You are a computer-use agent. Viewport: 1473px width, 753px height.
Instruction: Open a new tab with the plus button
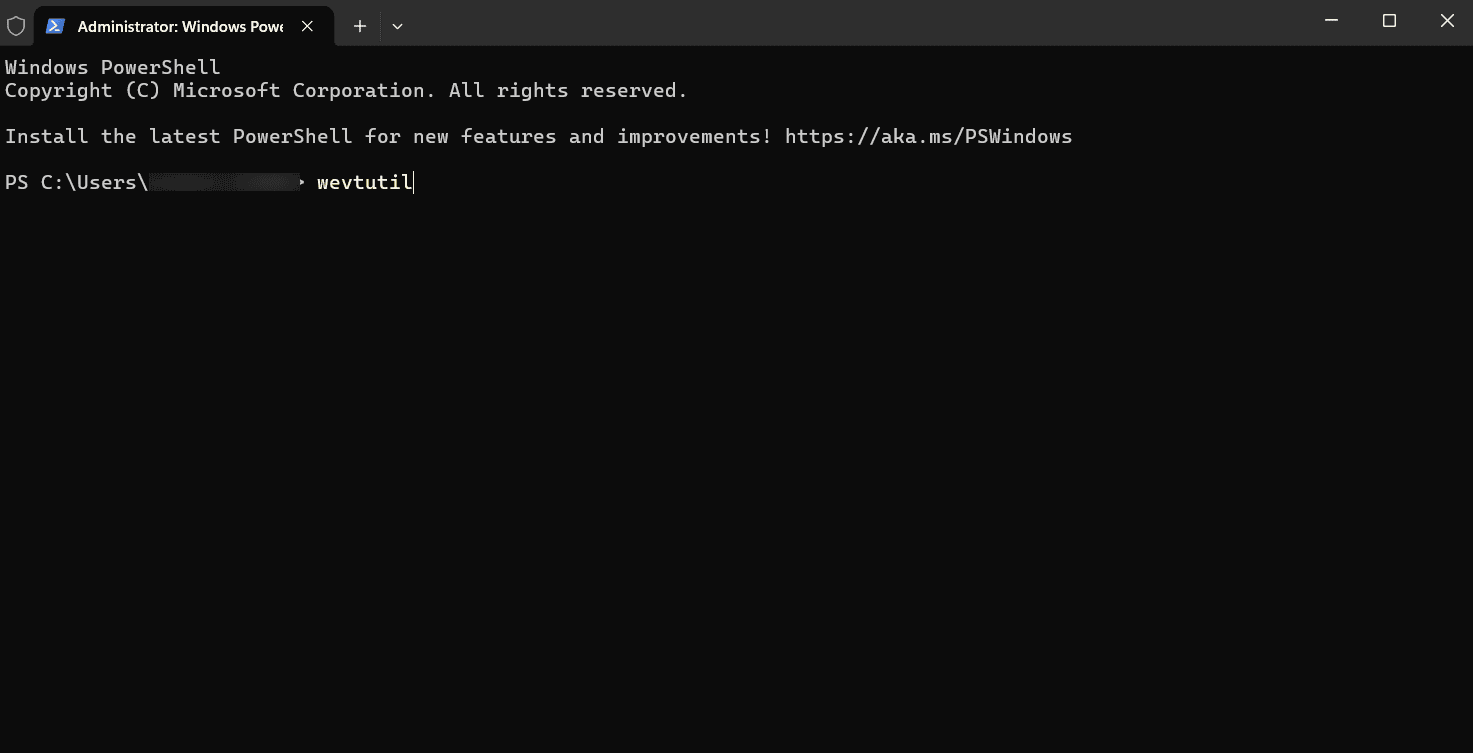pyautogui.click(x=360, y=26)
